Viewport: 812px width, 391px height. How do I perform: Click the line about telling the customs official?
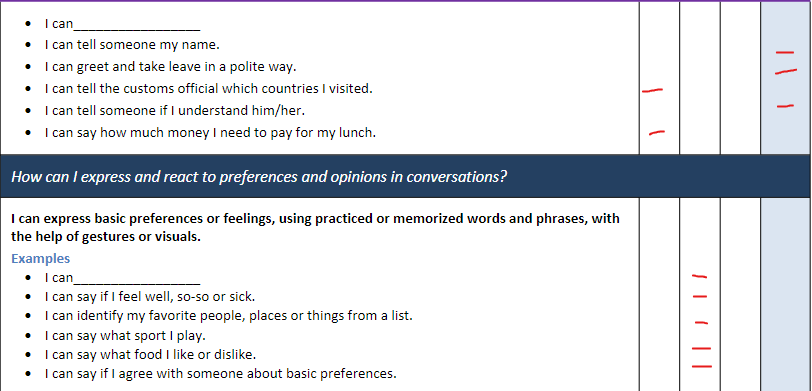209,89
